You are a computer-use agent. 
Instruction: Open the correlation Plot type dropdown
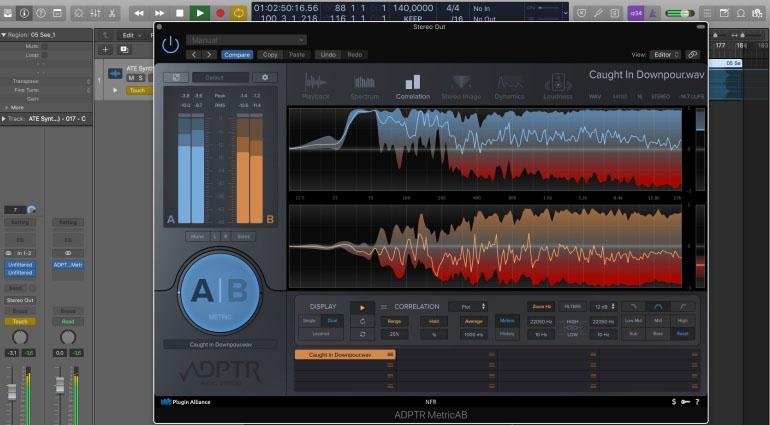click(x=467, y=306)
